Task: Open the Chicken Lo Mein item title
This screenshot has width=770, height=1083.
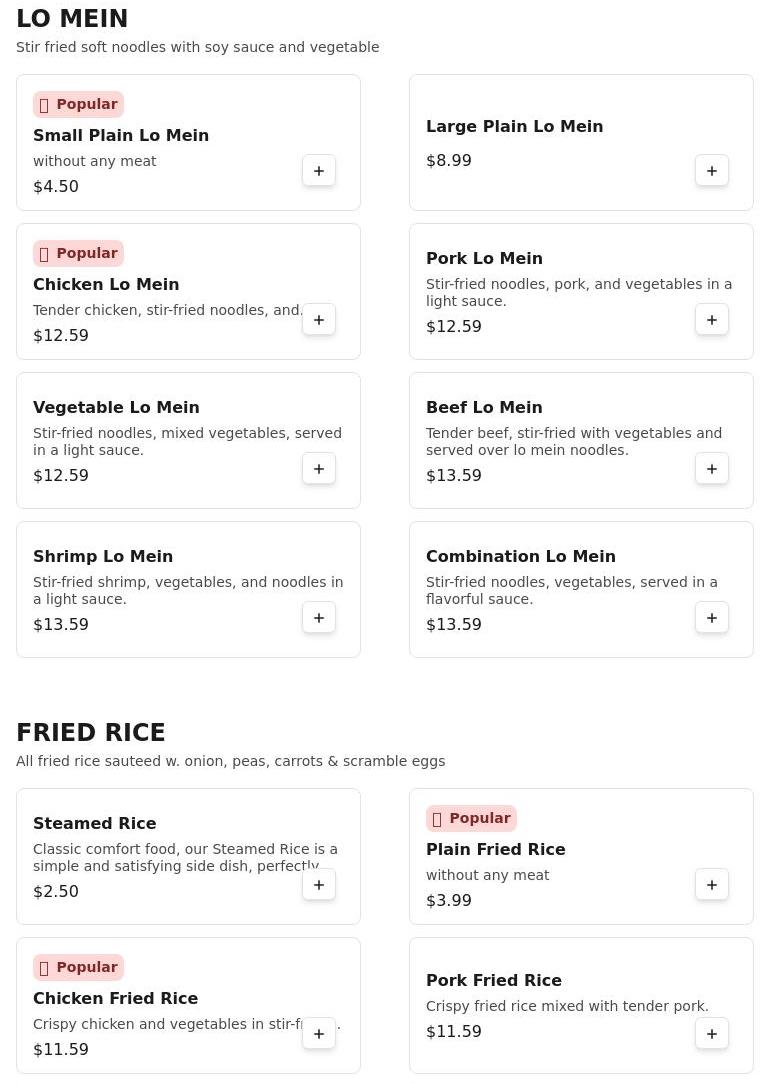Action: pyautogui.click(x=106, y=284)
